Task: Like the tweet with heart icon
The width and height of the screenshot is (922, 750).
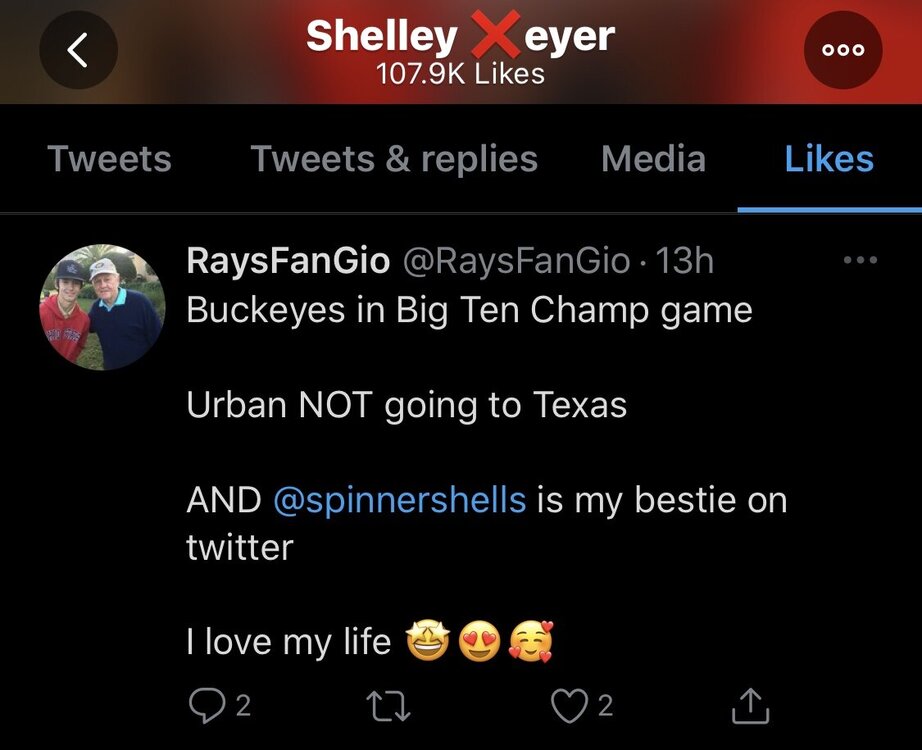Action: pos(569,707)
